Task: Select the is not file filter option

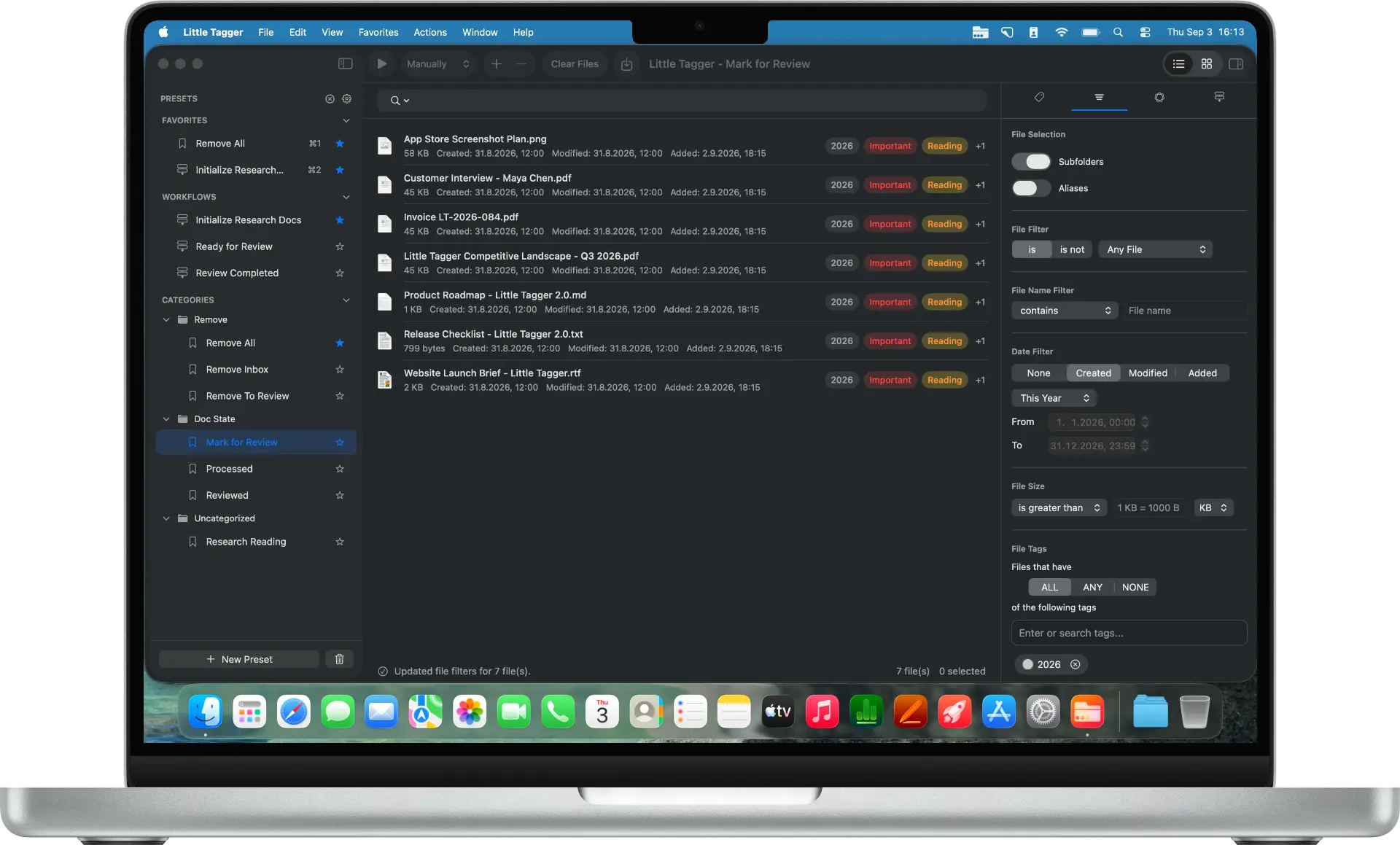Action: [x=1072, y=249]
